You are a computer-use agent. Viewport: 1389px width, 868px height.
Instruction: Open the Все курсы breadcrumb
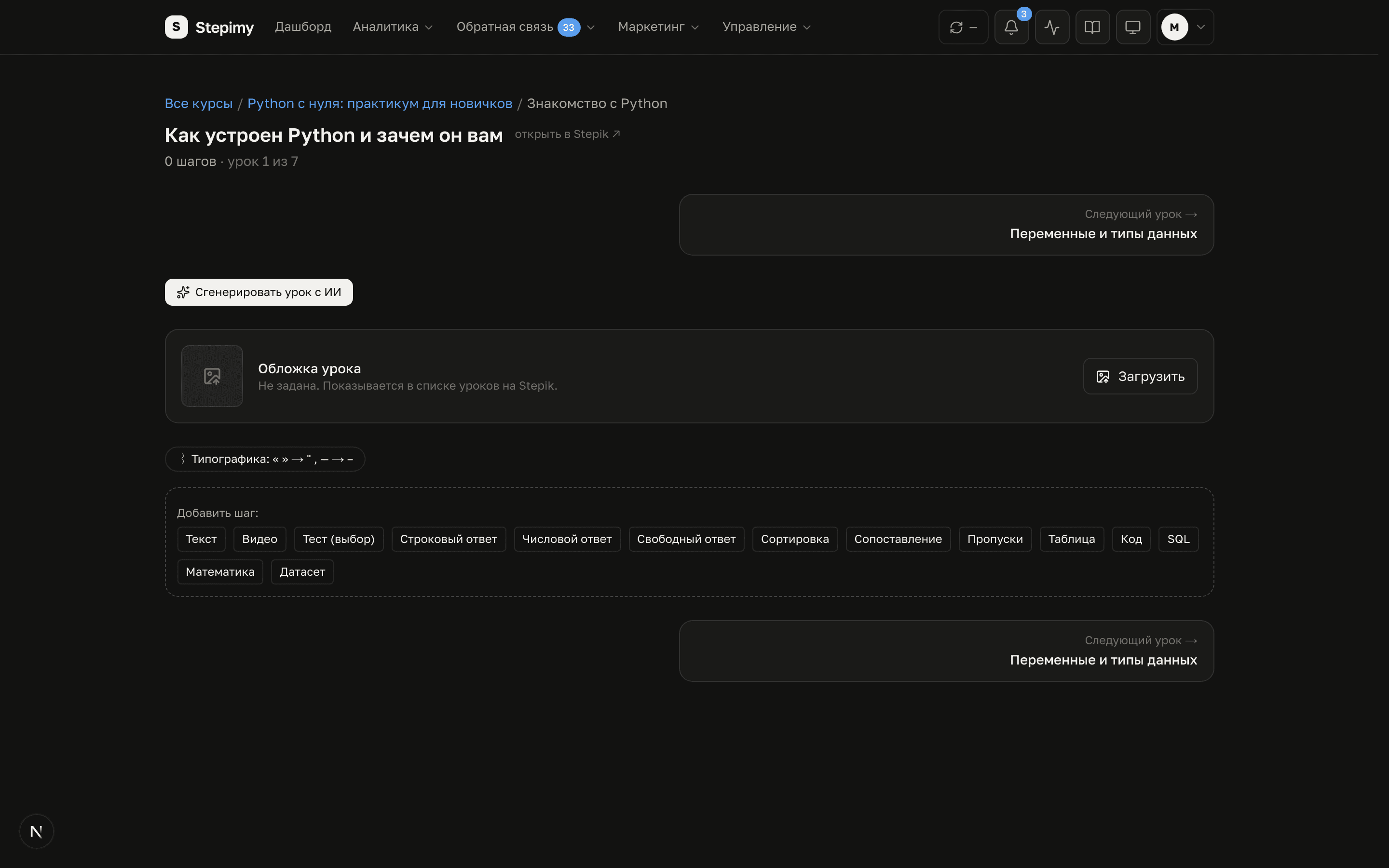pos(199,103)
